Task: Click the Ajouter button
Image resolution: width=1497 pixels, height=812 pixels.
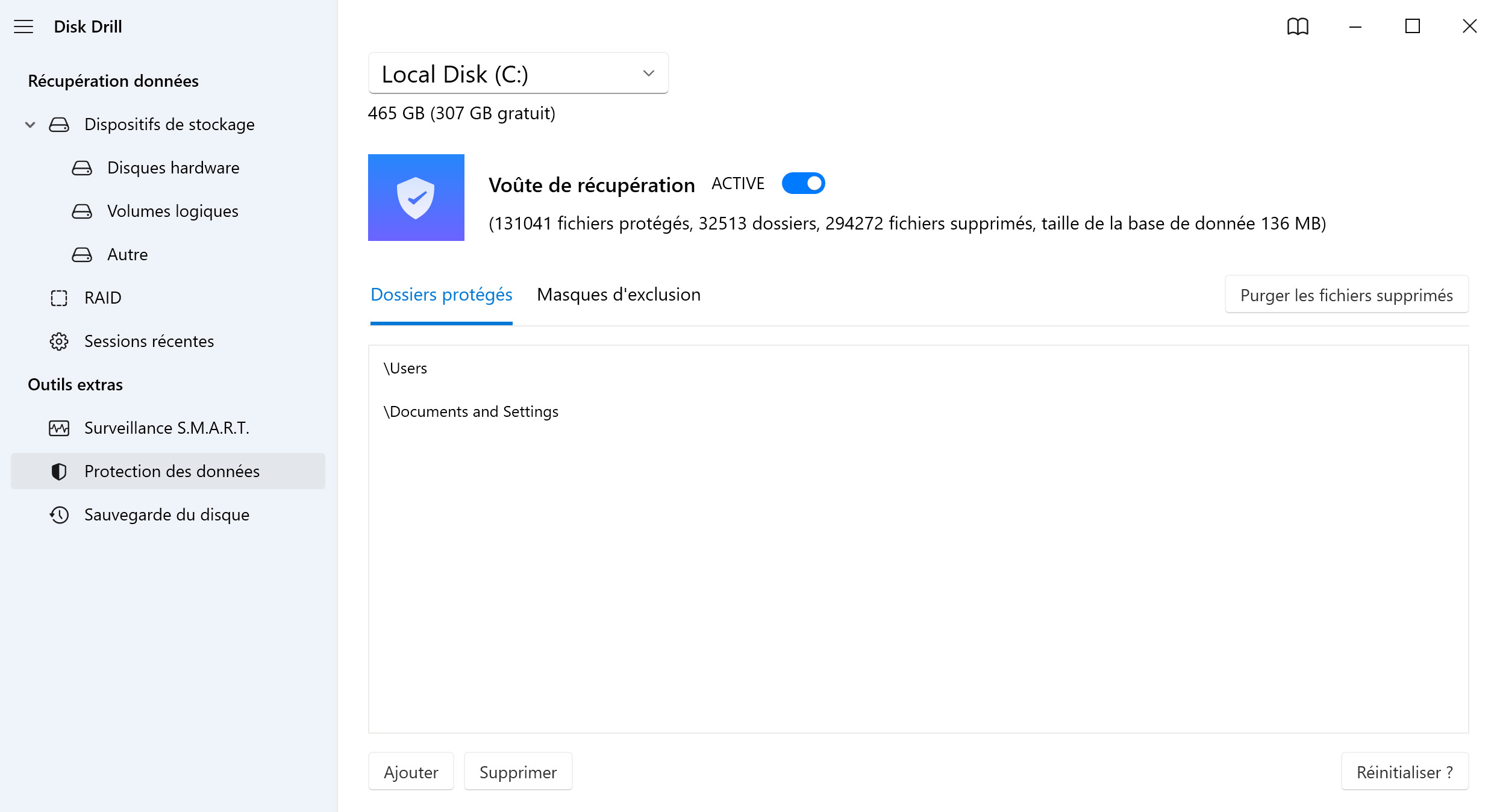Action: tap(411, 772)
